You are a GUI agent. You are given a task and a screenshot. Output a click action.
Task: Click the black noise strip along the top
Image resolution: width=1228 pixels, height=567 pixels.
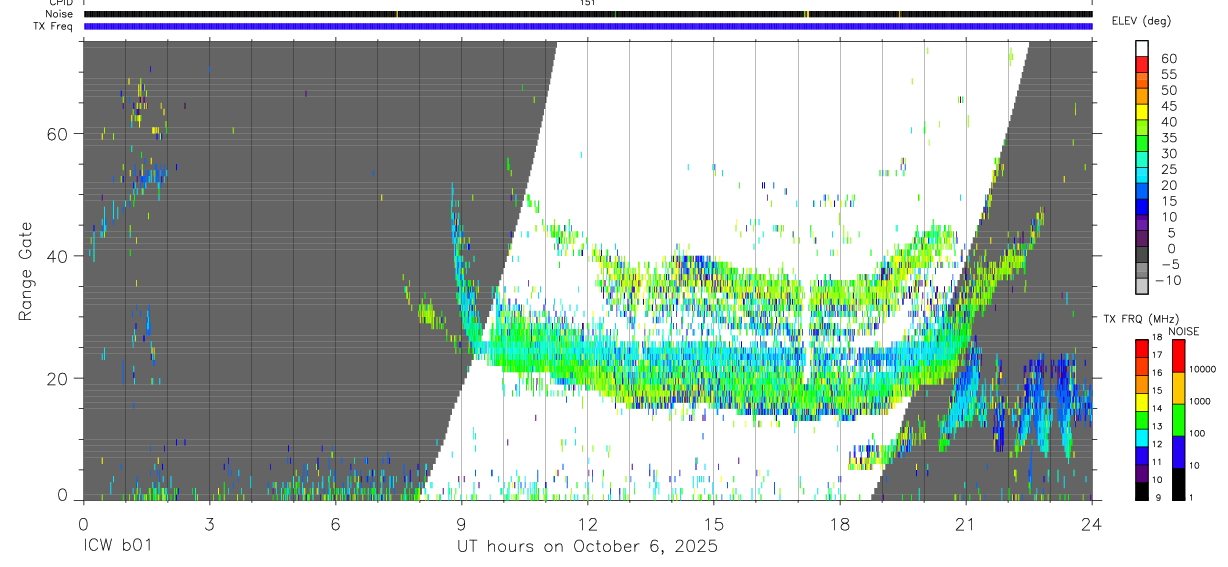point(587,14)
